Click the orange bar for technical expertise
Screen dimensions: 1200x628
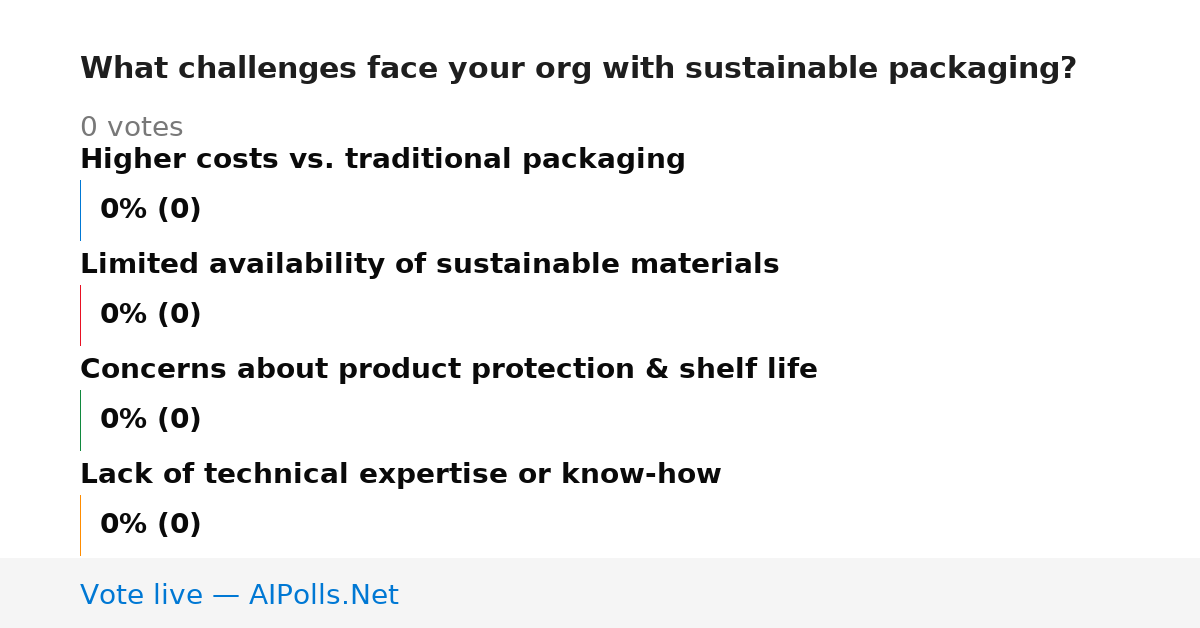pyautogui.click(x=80, y=525)
